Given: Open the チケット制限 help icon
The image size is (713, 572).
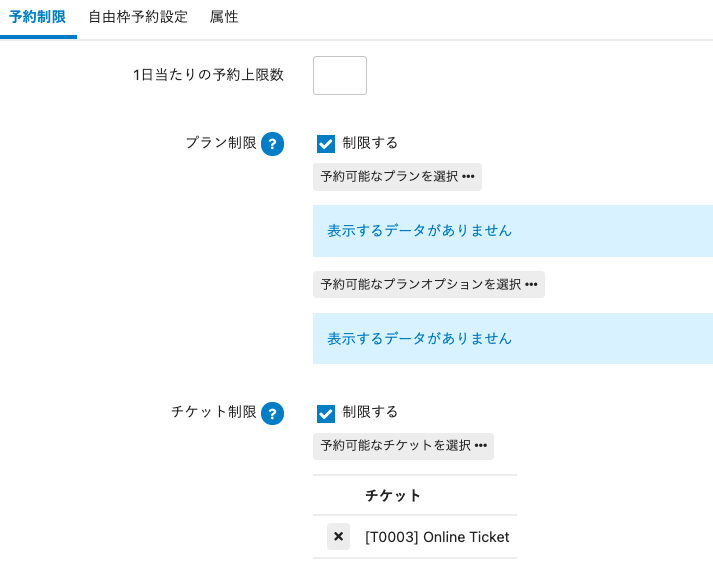Looking at the screenshot, I should click(272, 413).
